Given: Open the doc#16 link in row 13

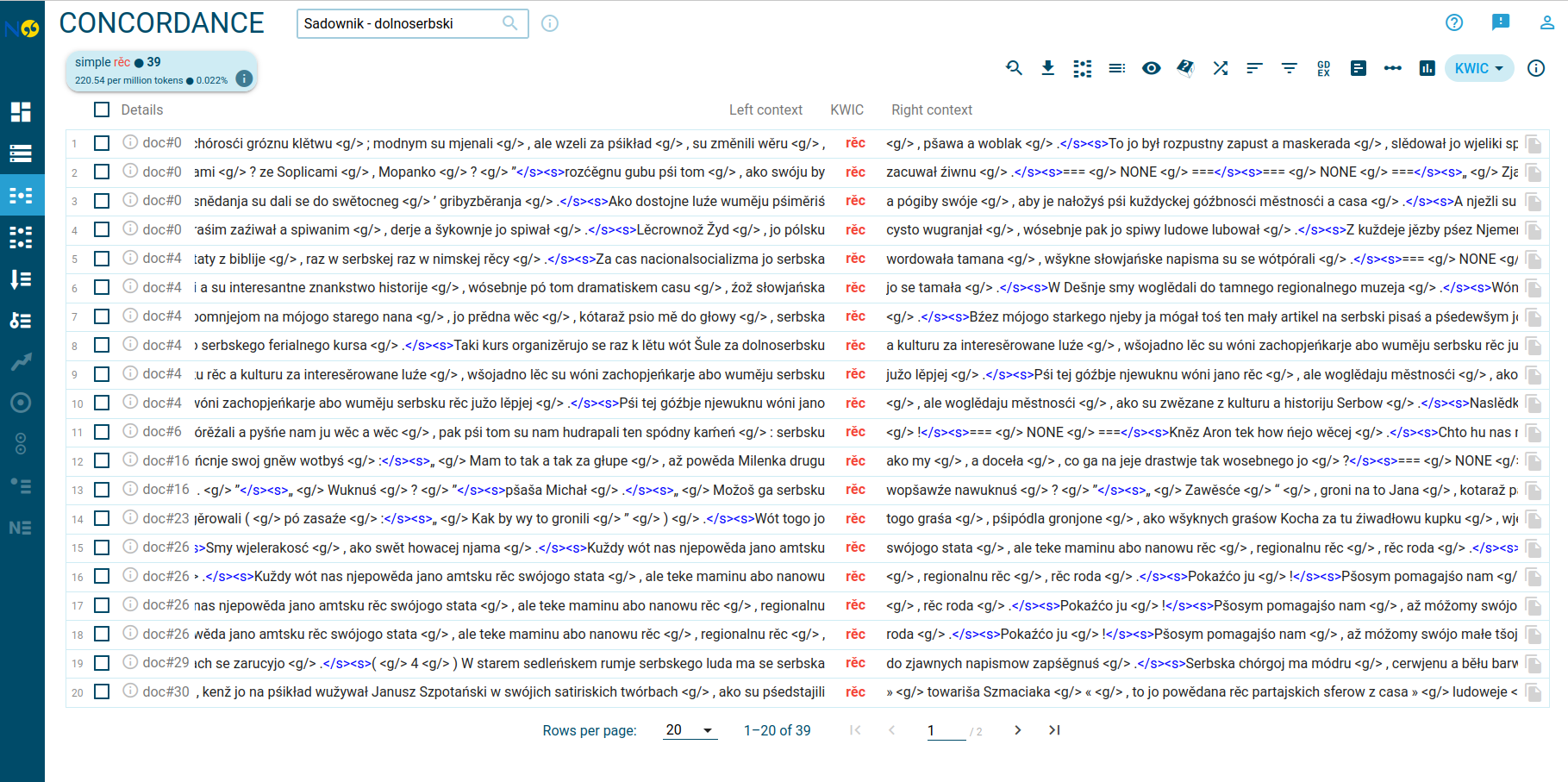Looking at the screenshot, I should click(166, 489).
